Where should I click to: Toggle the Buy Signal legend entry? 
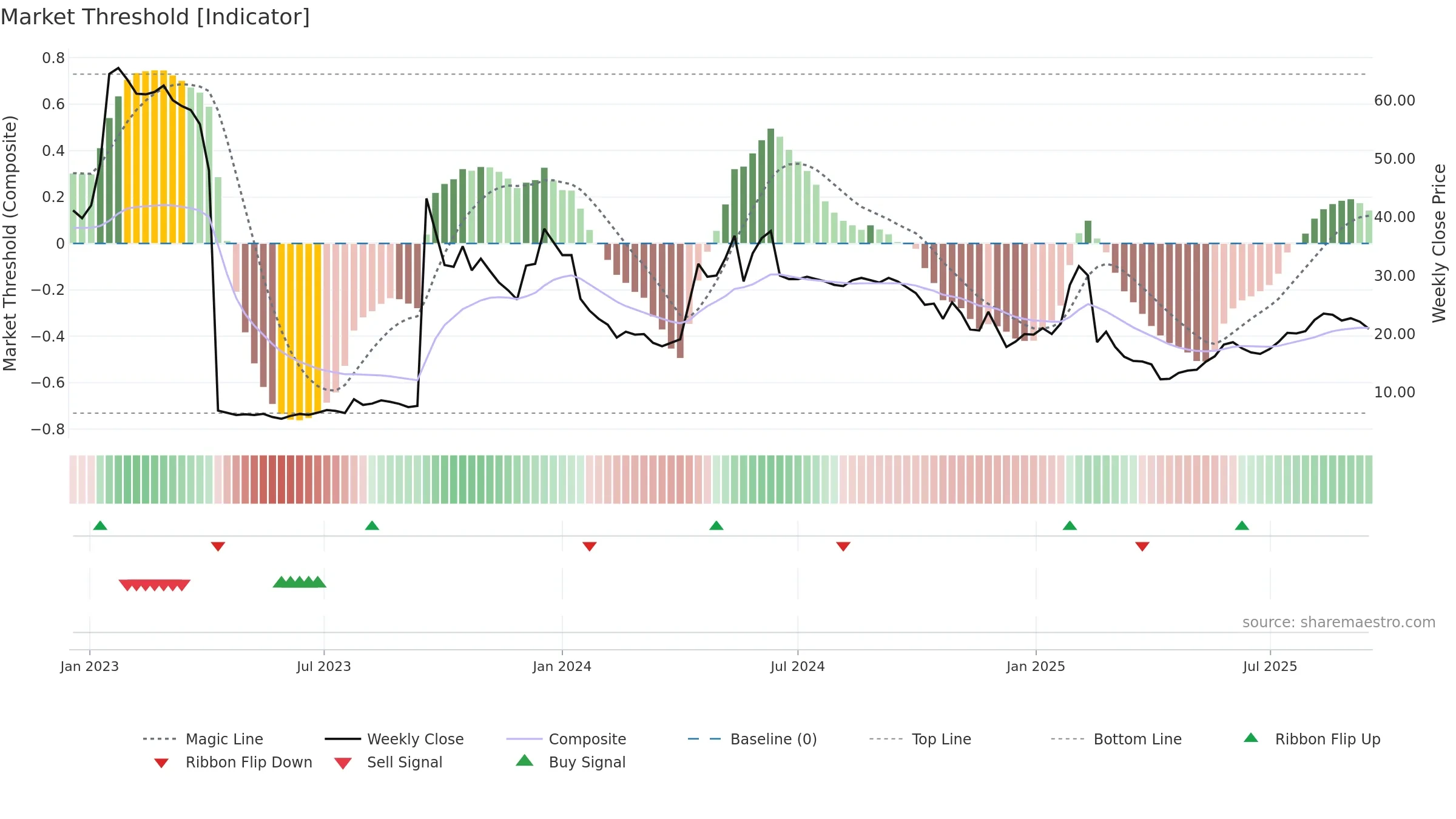coord(570,762)
